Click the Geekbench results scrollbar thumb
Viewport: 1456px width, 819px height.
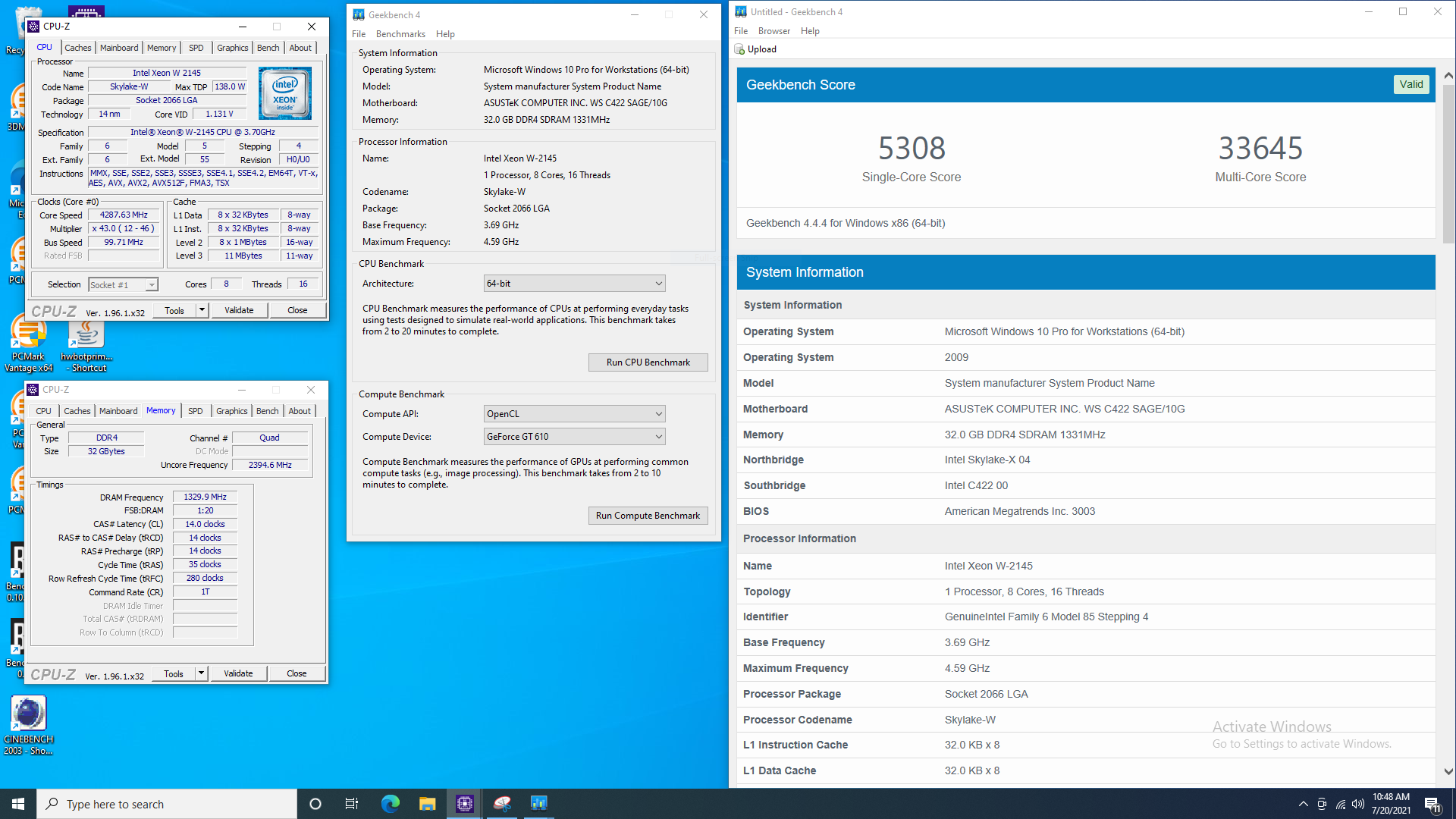(x=1448, y=163)
